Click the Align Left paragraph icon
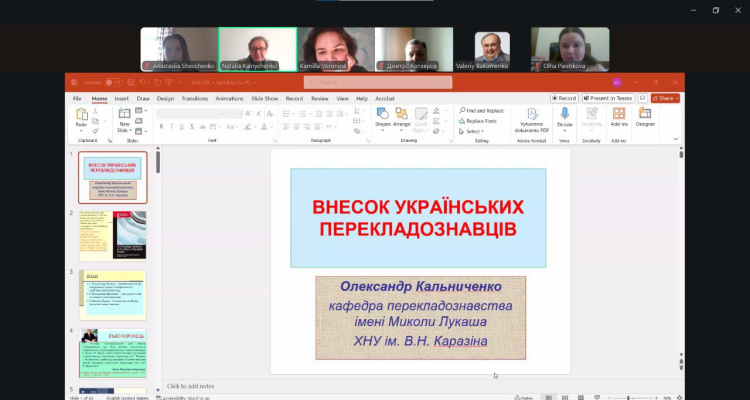The width and height of the screenshot is (750, 400). 286,127
